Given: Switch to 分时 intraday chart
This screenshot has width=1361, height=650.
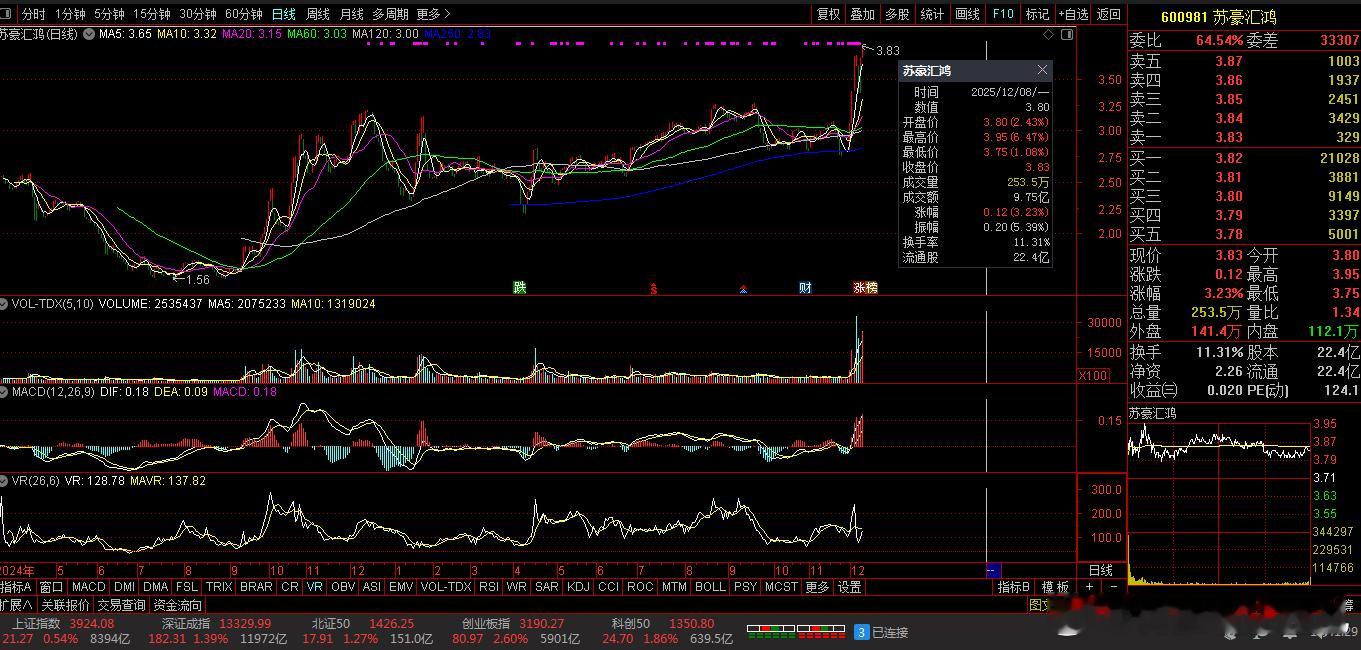Looking at the screenshot, I should pos(33,14).
